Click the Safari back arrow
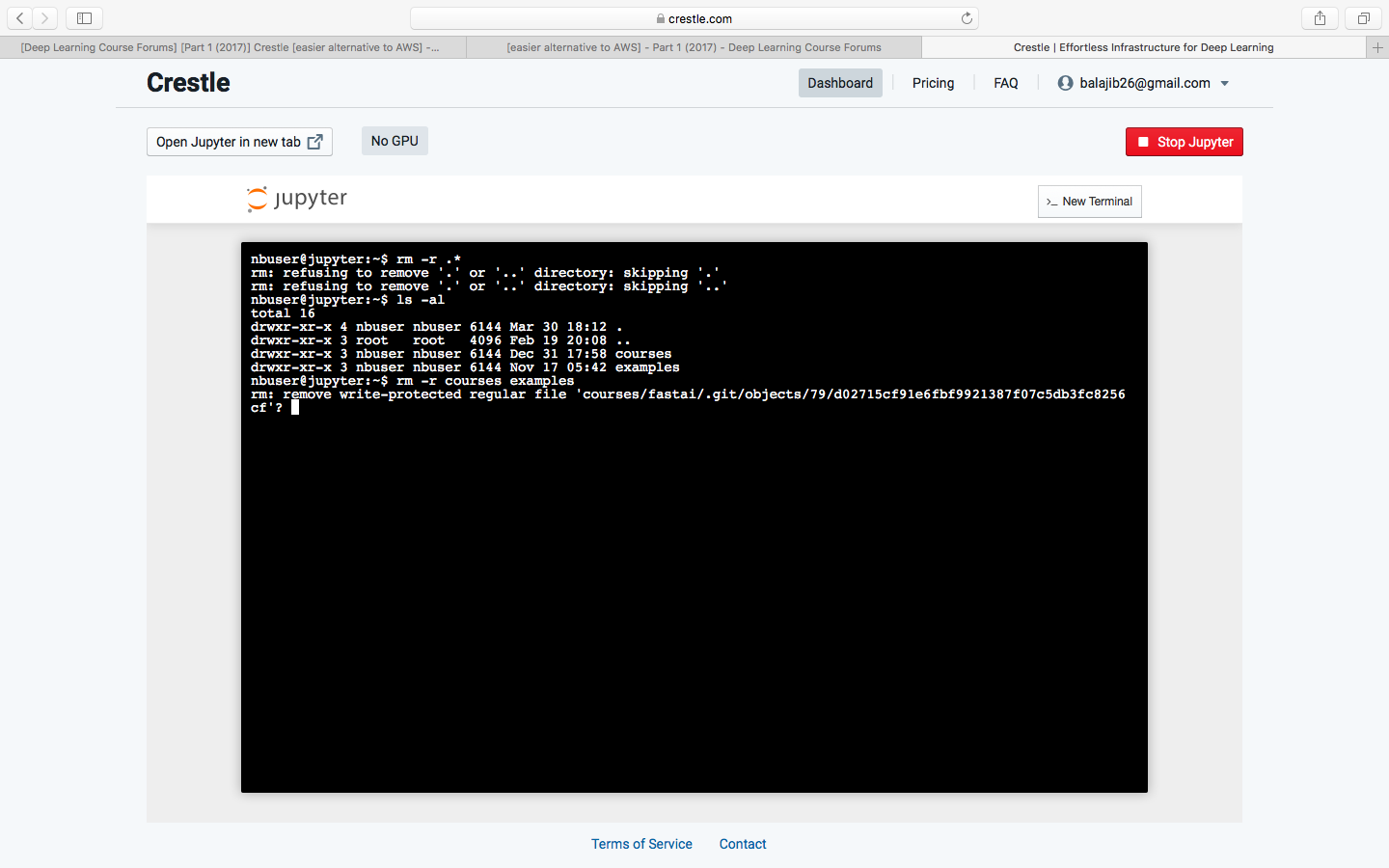This screenshot has height=868, width=1389. (x=20, y=18)
